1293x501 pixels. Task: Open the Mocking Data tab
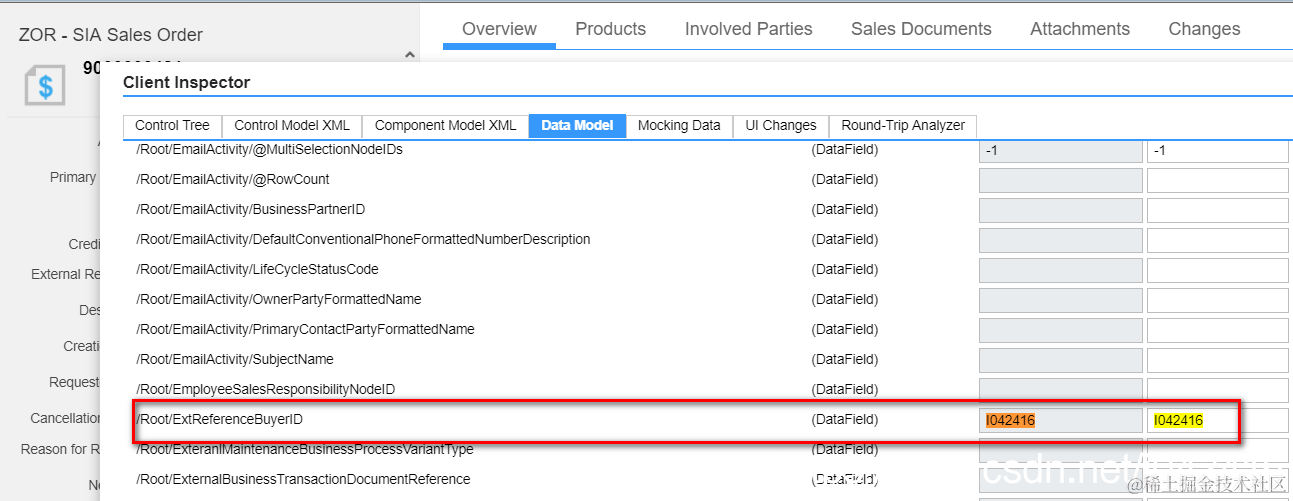click(x=679, y=125)
